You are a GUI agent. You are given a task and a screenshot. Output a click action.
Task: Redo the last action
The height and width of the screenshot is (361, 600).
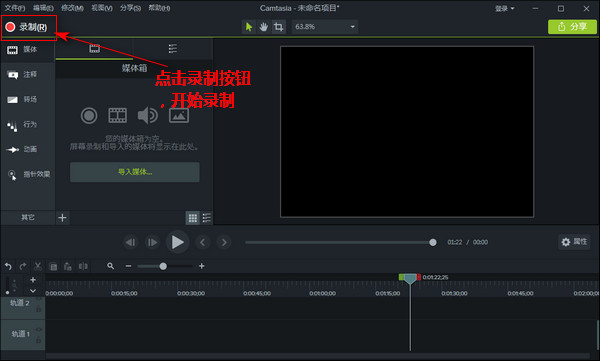point(23,266)
